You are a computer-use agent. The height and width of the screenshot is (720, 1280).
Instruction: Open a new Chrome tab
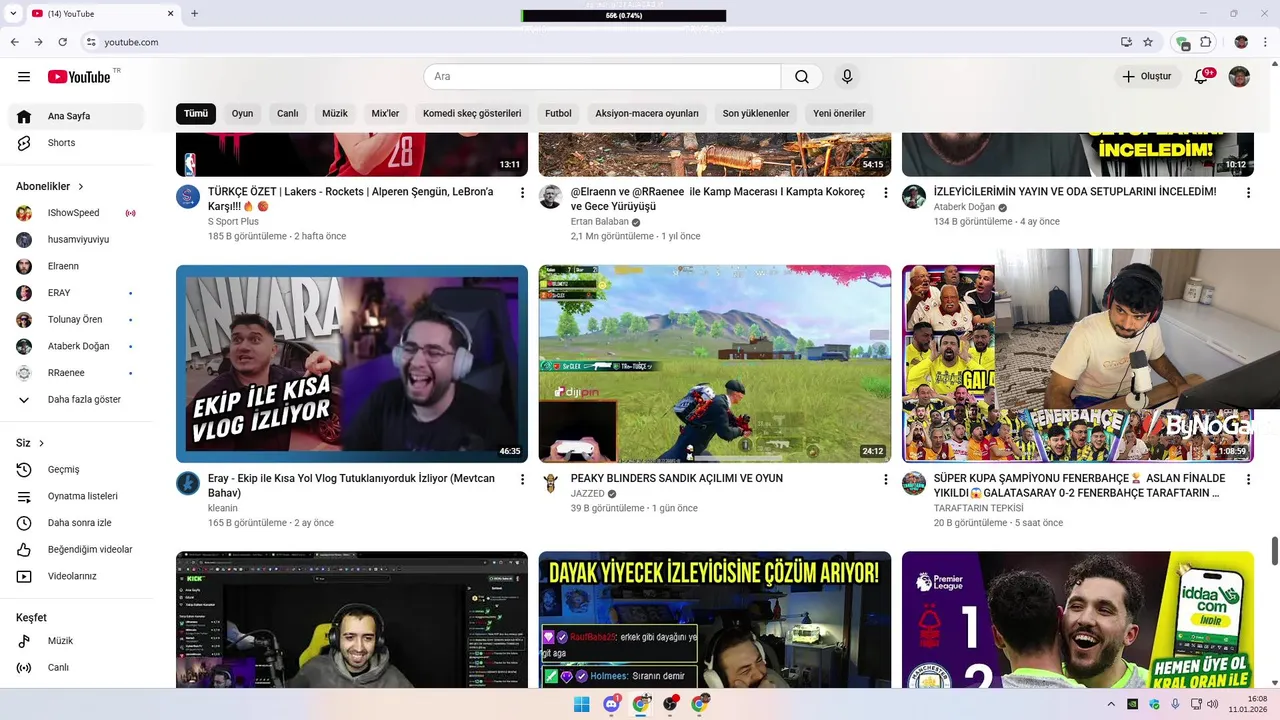pos(194,13)
